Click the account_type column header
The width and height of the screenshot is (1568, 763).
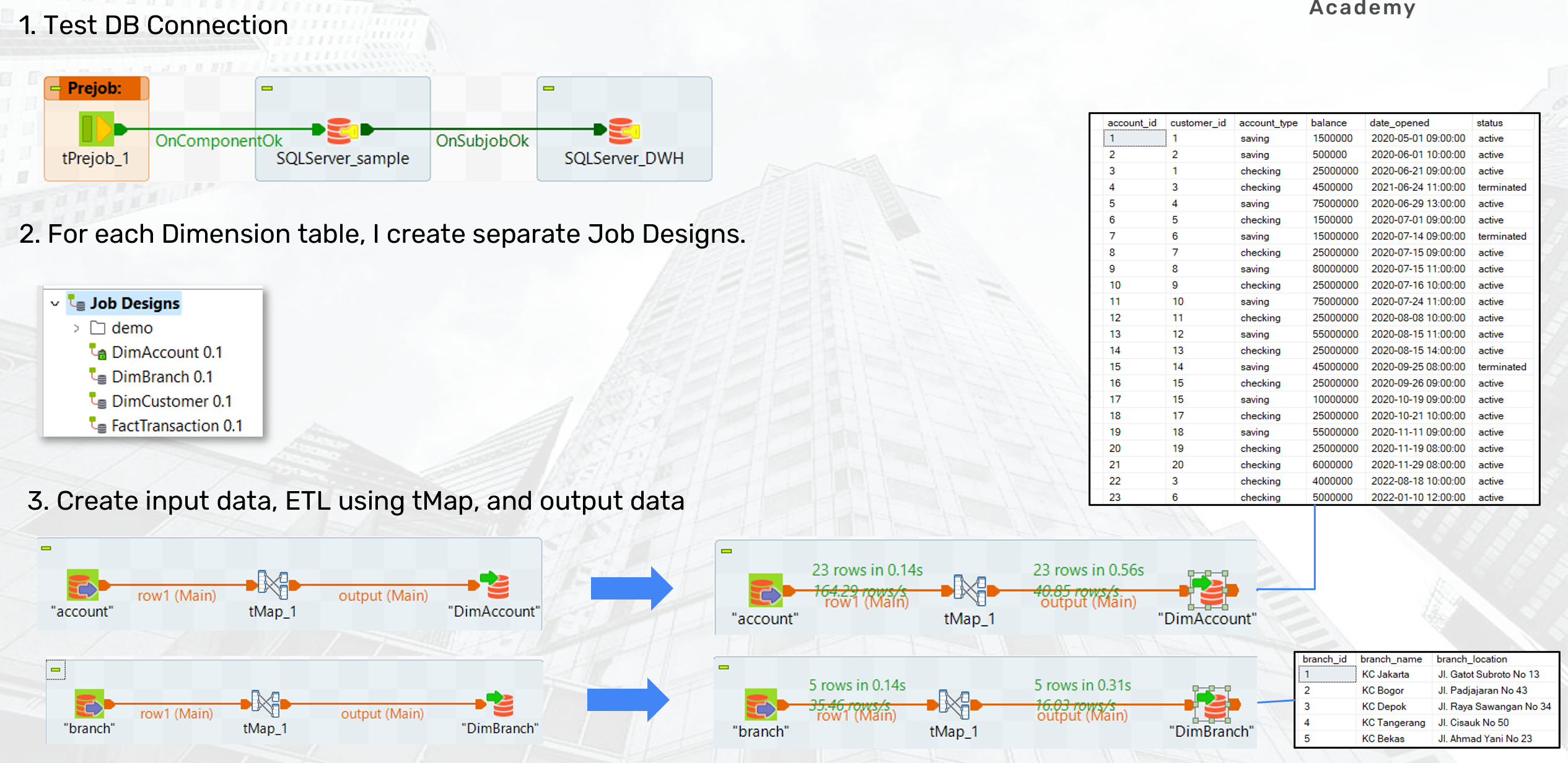1268,123
